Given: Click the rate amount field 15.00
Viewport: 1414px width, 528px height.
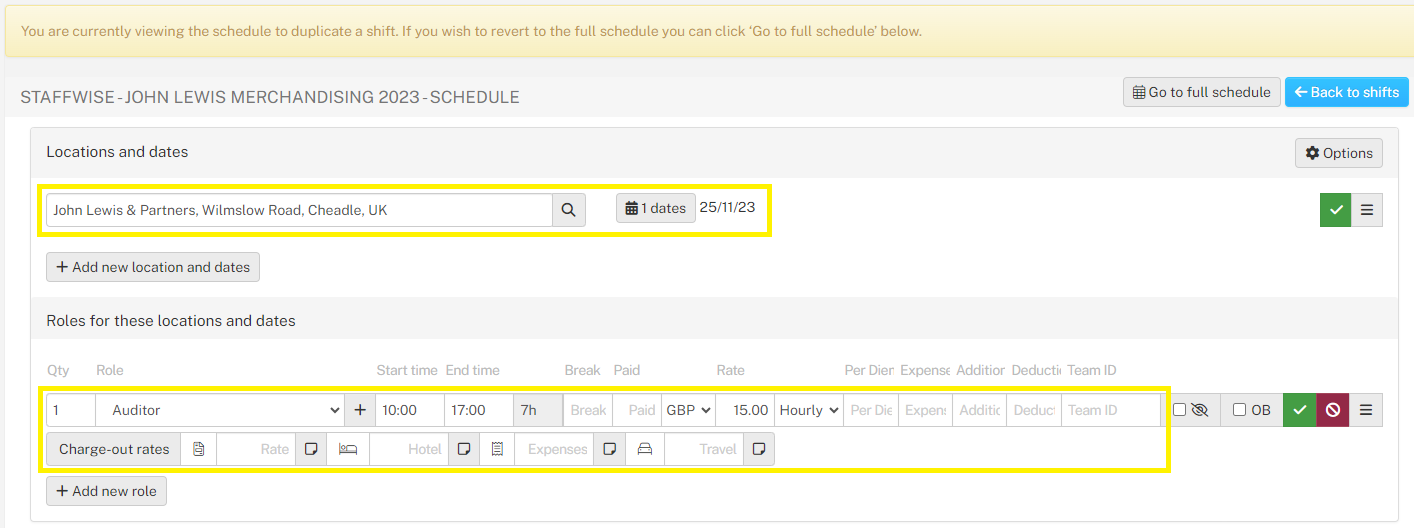Looking at the screenshot, I should 745,410.
